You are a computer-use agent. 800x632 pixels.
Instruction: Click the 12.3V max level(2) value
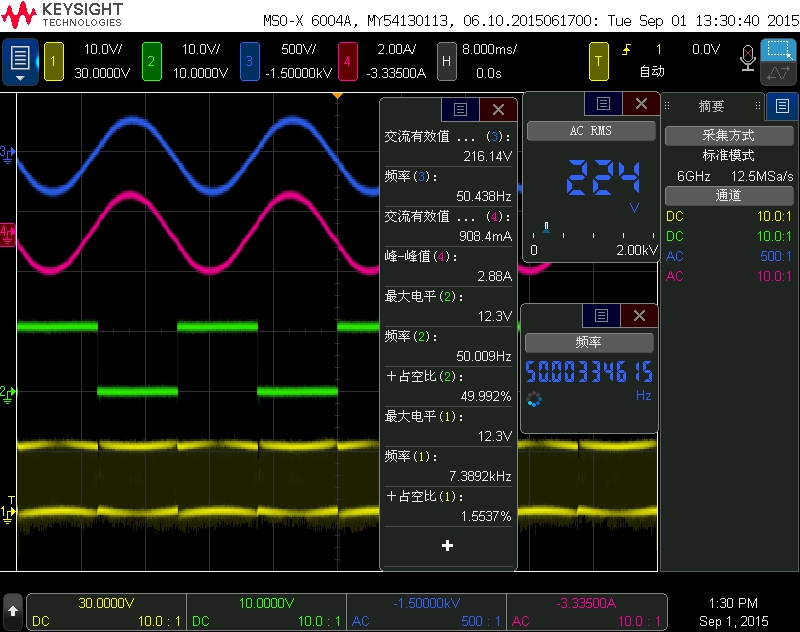tap(494, 316)
